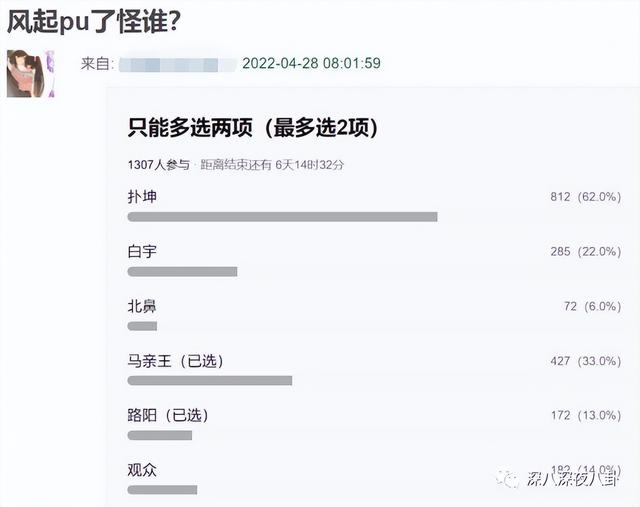Screen dimensions: 640x507
Task: Click the 马亲王 result bar
Action: [210, 380]
